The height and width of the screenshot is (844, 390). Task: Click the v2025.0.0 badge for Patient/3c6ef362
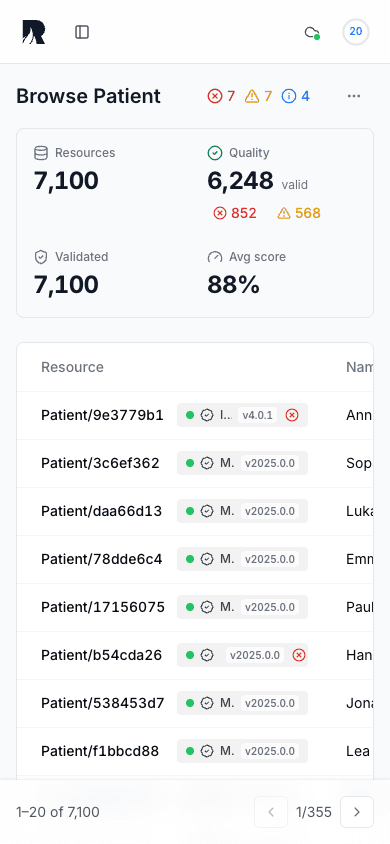[x=270, y=463]
